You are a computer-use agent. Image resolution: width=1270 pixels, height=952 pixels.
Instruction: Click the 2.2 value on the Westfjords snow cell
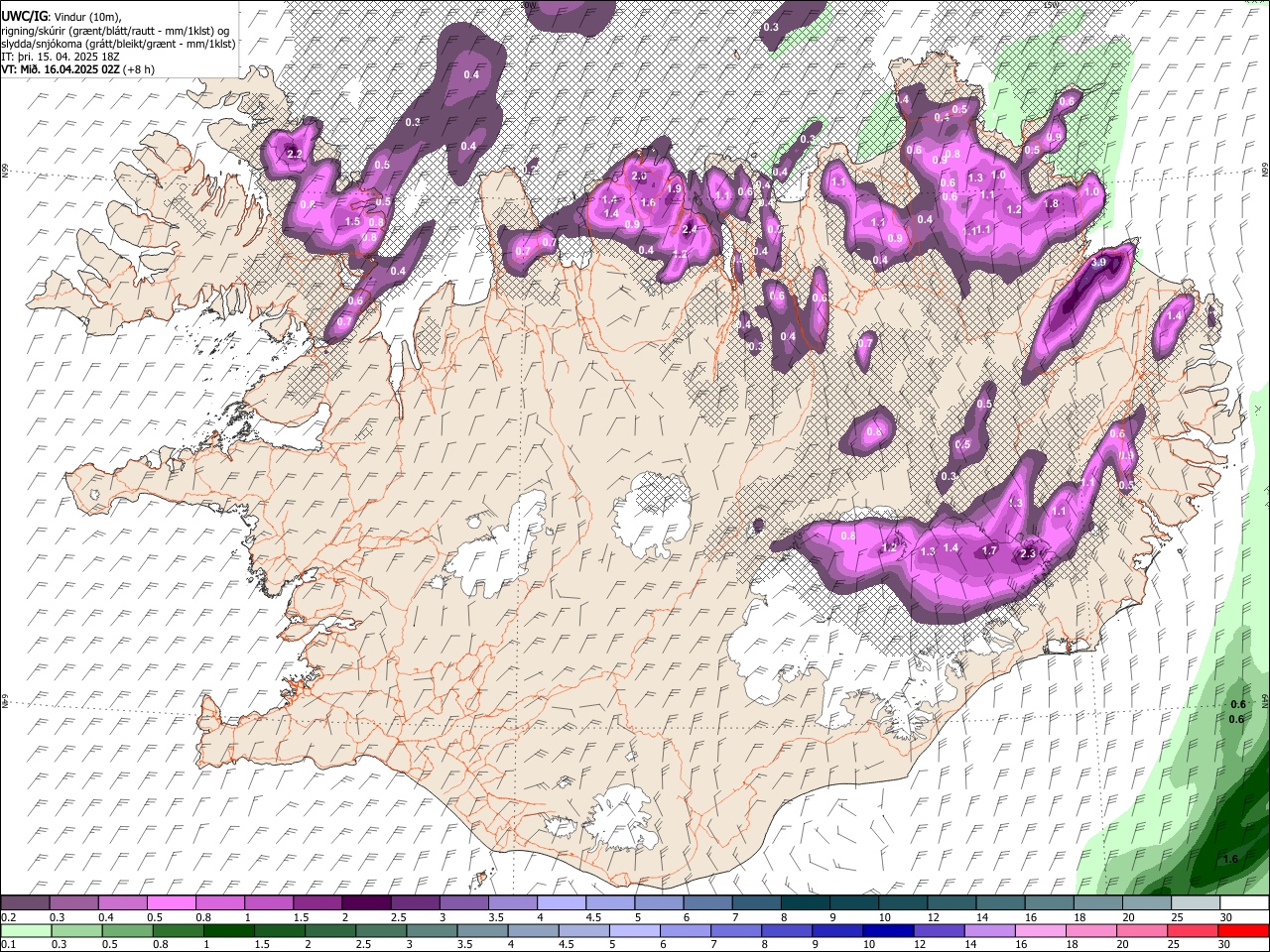point(294,154)
